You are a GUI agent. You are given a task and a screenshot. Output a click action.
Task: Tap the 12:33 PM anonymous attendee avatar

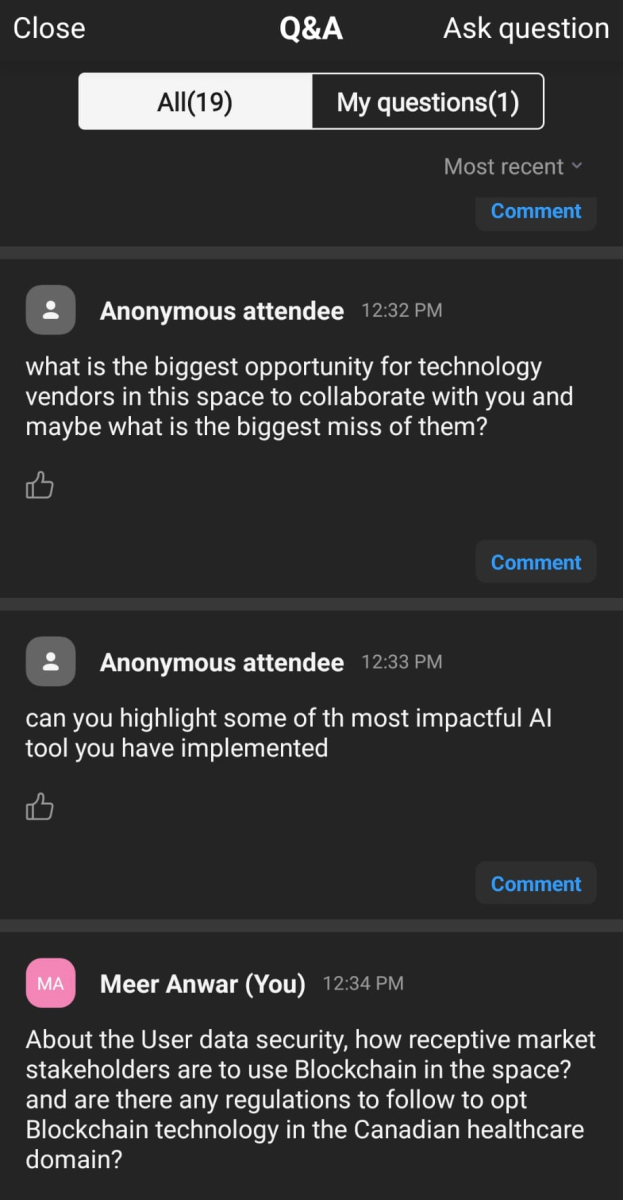(50, 661)
